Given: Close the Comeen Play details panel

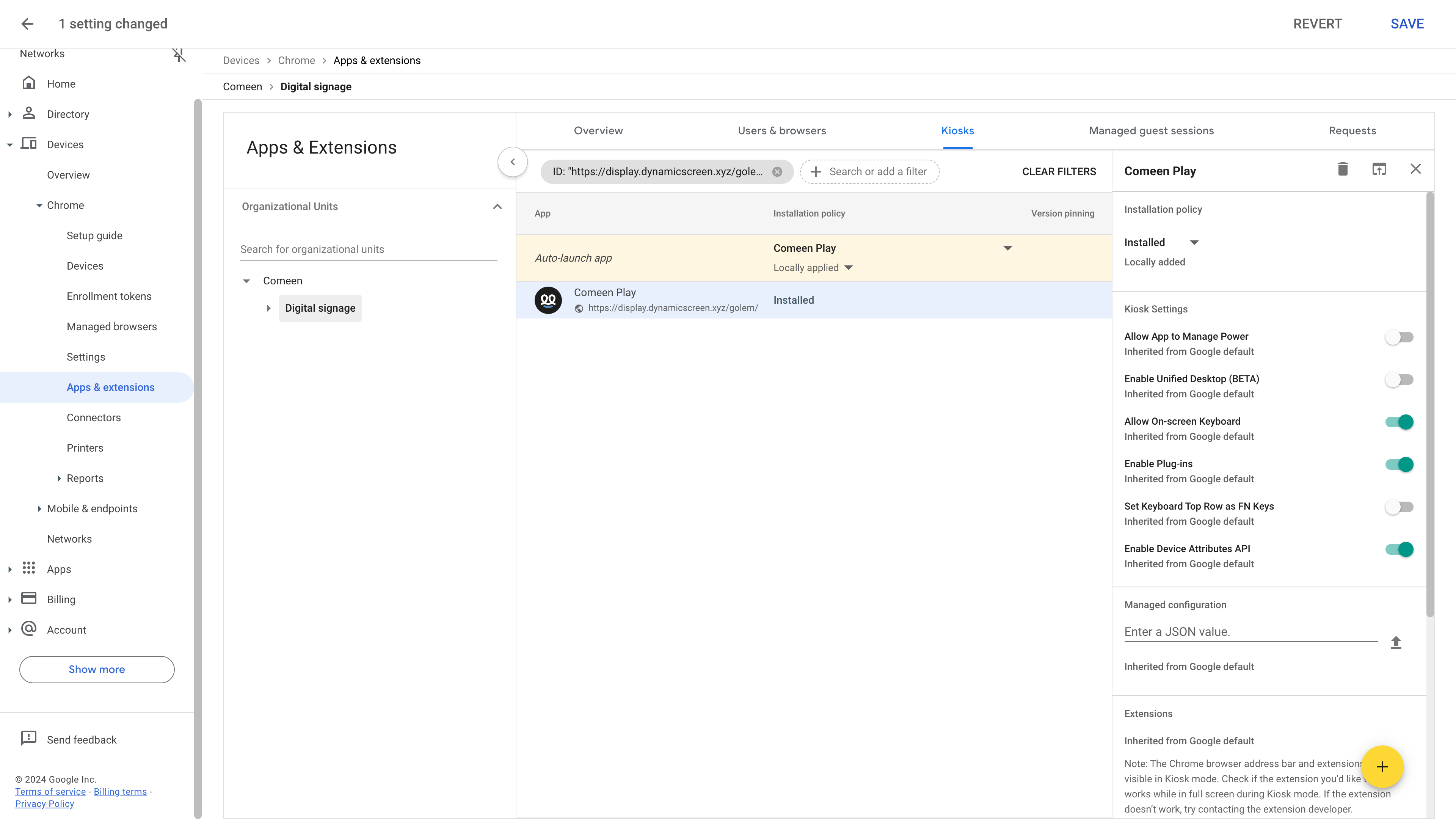Looking at the screenshot, I should click(x=1415, y=169).
